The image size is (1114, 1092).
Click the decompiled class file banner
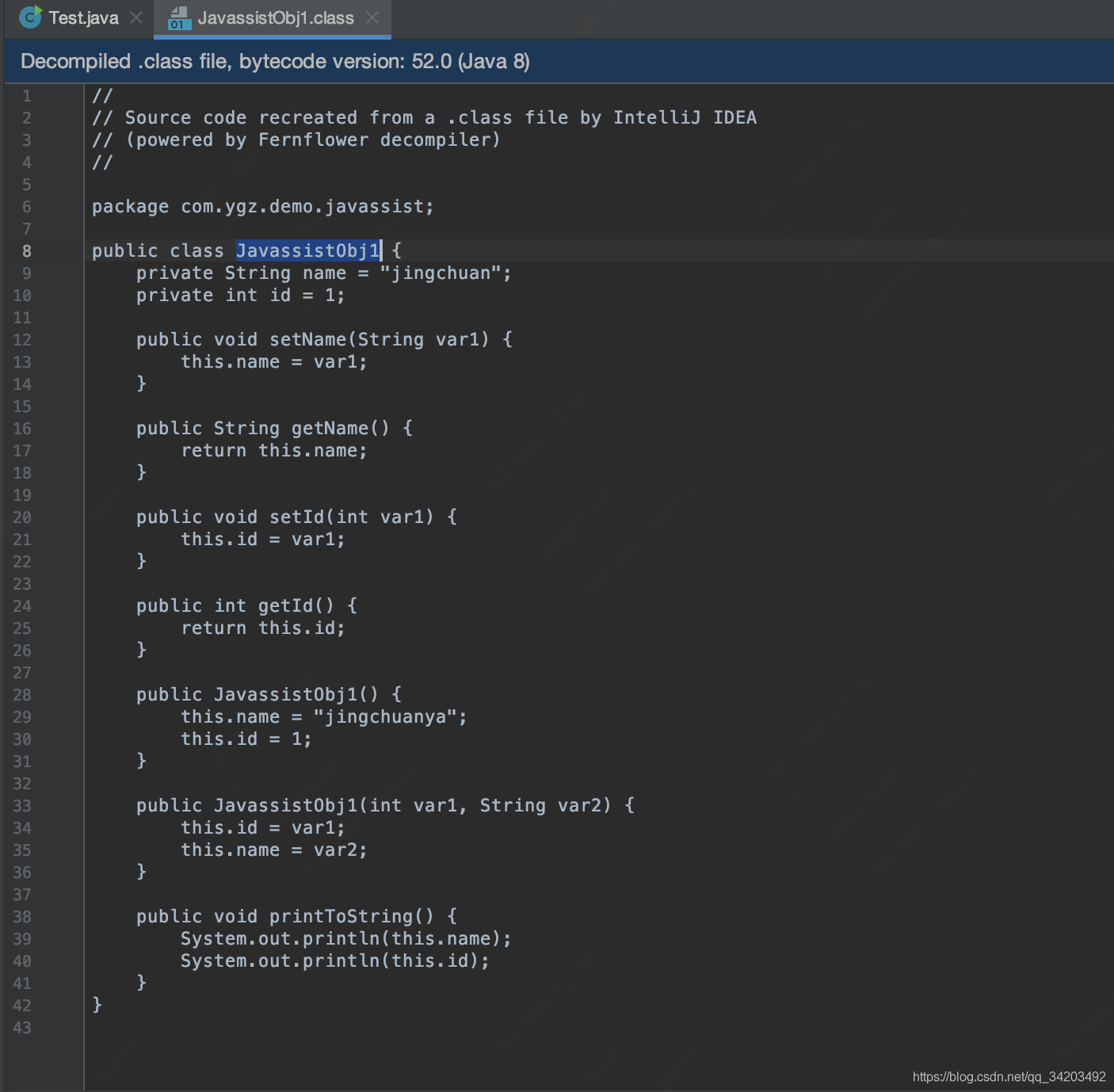click(x=559, y=61)
